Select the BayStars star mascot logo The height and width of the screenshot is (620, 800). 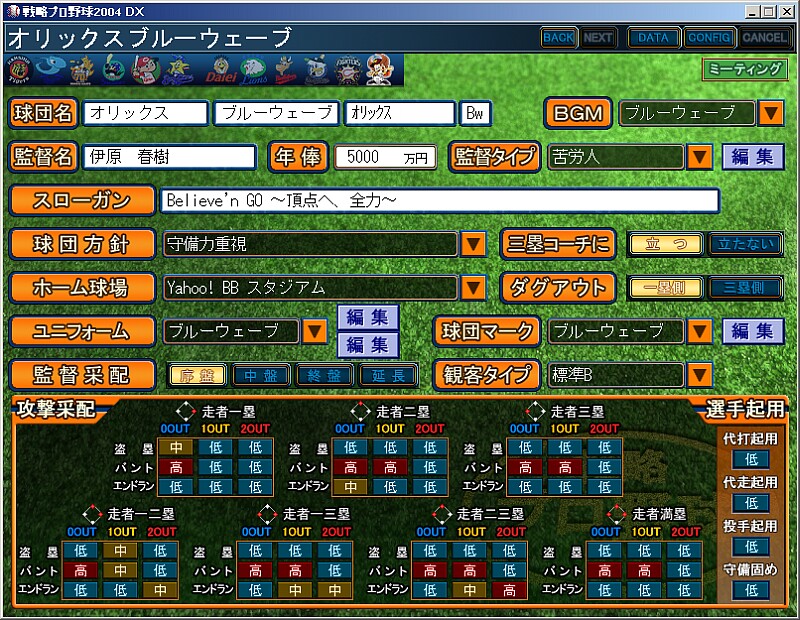179,70
